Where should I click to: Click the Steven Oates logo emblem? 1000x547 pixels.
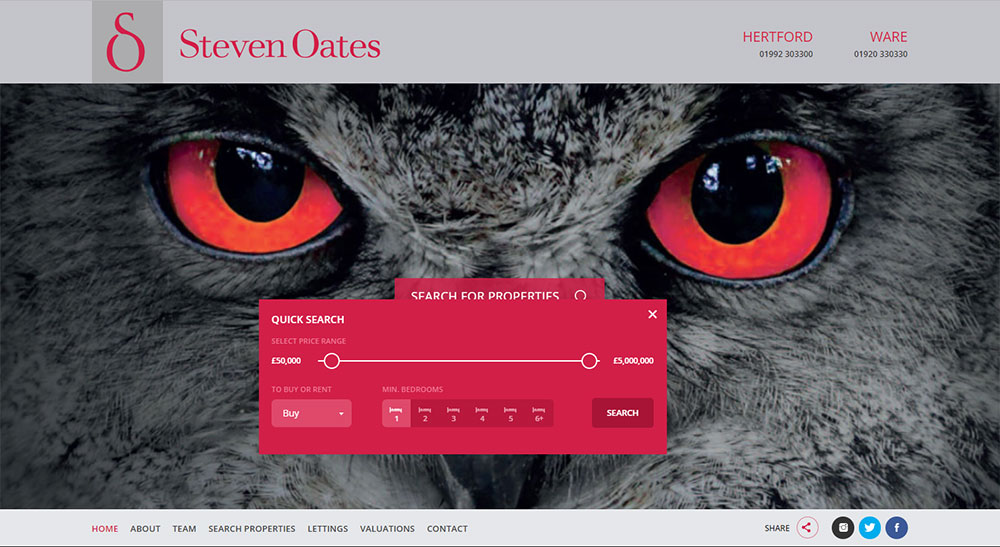(x=127, y=42)
